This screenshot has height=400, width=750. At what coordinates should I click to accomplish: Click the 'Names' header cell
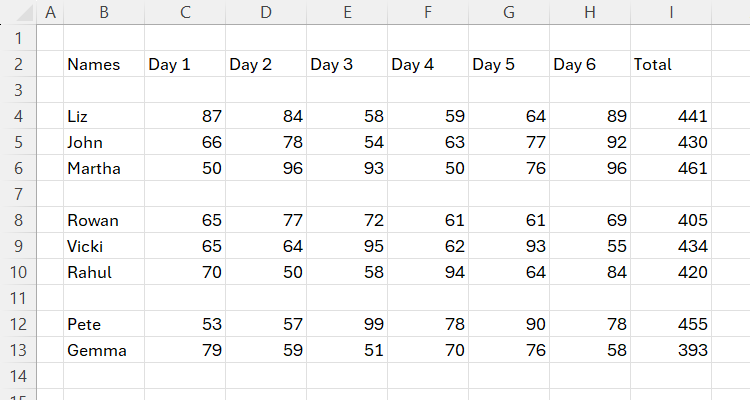tap(103, 64)
